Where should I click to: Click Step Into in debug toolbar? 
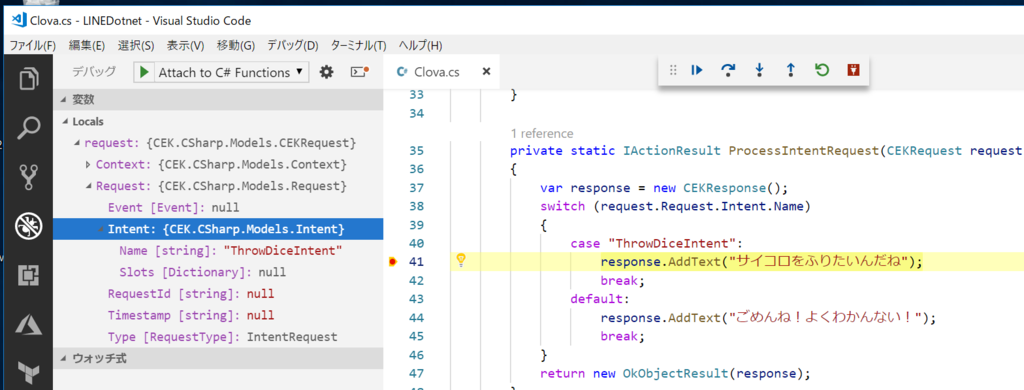(759, 70)
